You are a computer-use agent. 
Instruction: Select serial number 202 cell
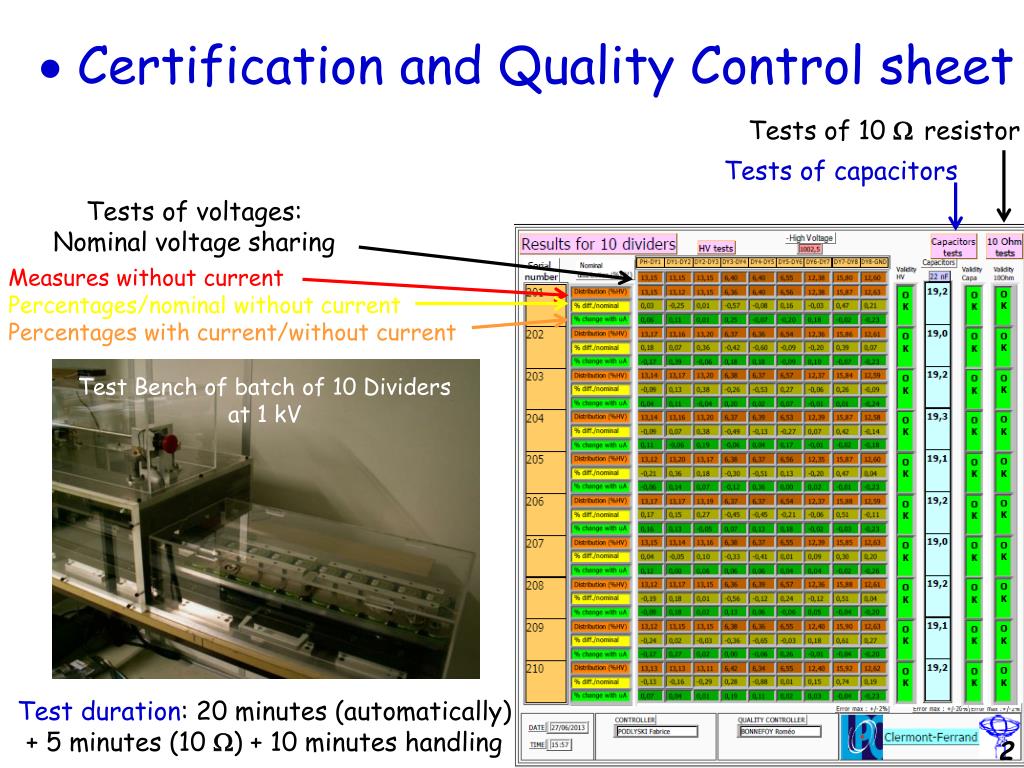[545, 347]
